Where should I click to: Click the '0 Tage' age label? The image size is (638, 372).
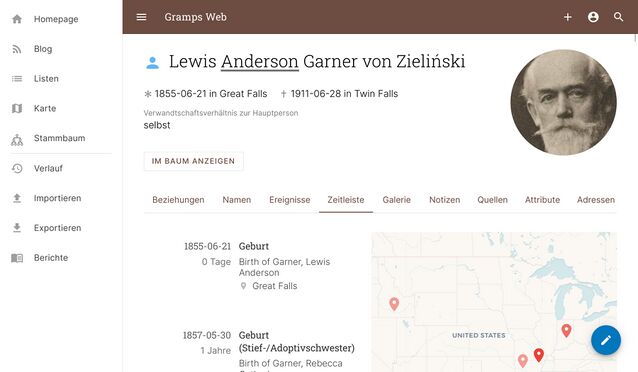(216, 262)
